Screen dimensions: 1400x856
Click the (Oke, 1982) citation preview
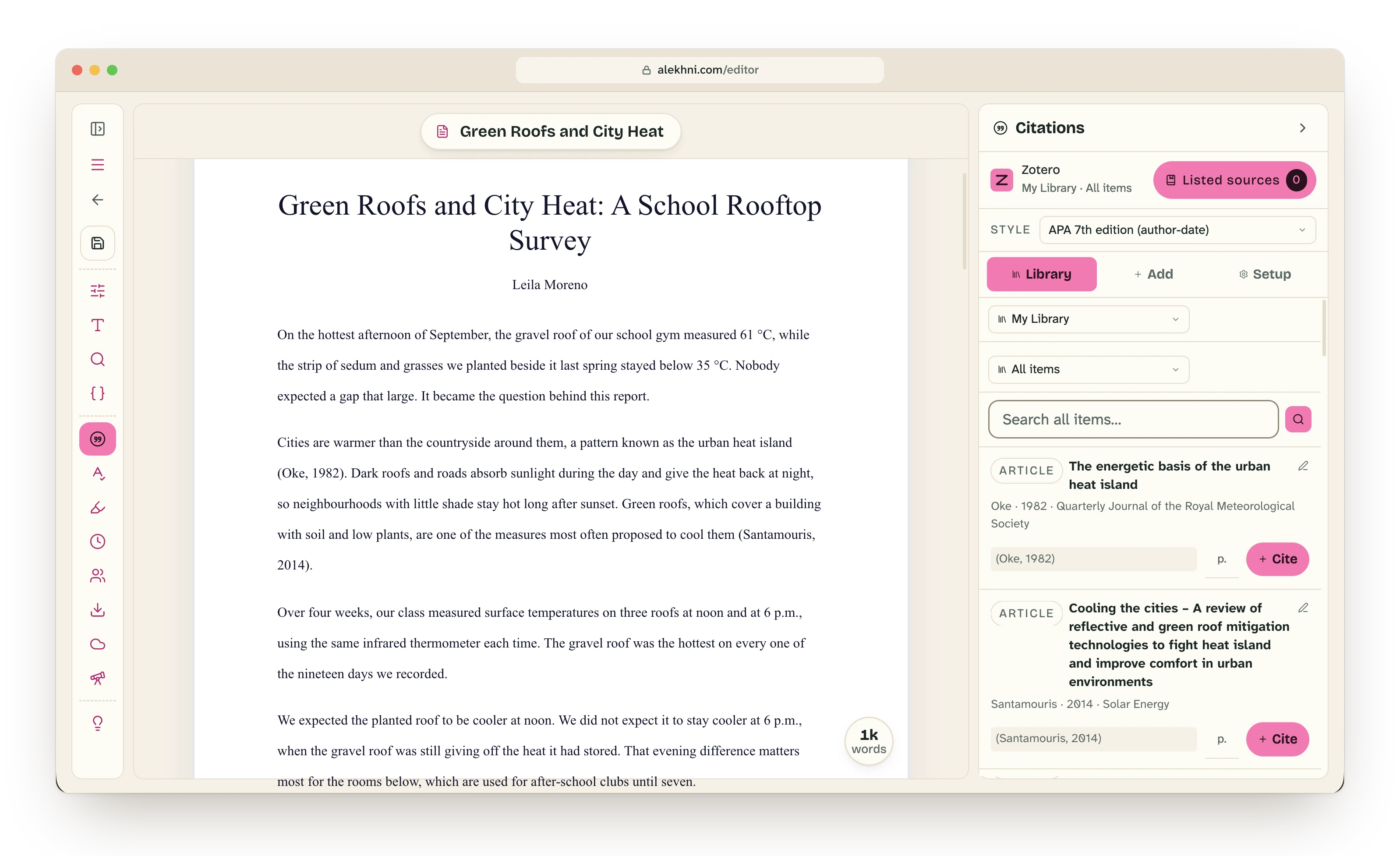pyautogui.click(x=1093, y=559)
